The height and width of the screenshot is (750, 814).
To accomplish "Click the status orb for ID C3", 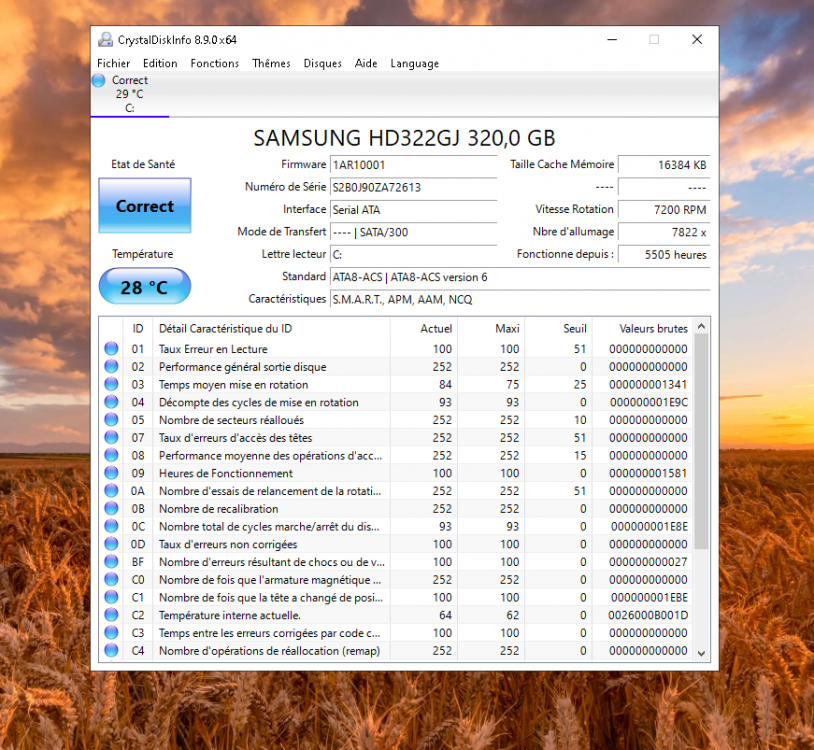I will (x=111, y=632).
